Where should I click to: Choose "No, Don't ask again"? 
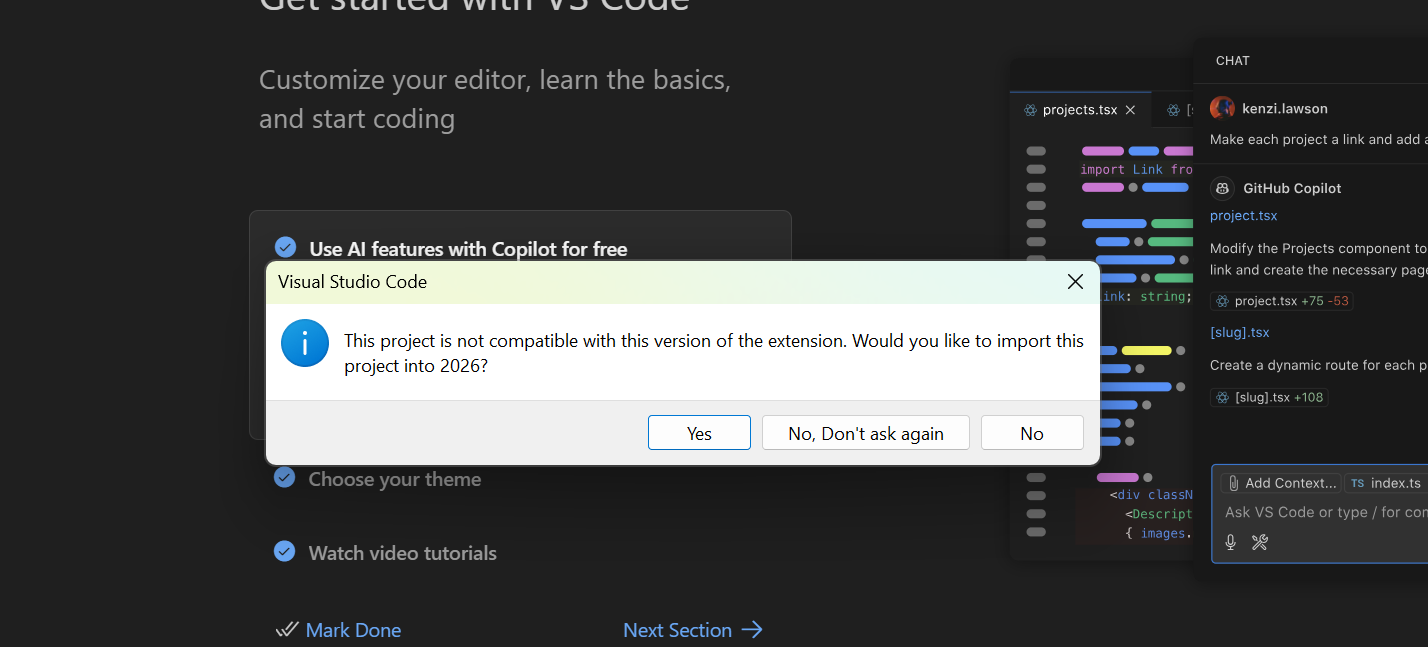(x=865, y=433)
